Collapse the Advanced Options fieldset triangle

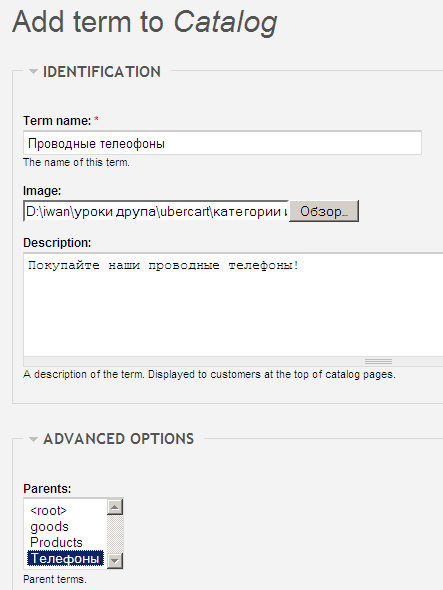point(33,439)
